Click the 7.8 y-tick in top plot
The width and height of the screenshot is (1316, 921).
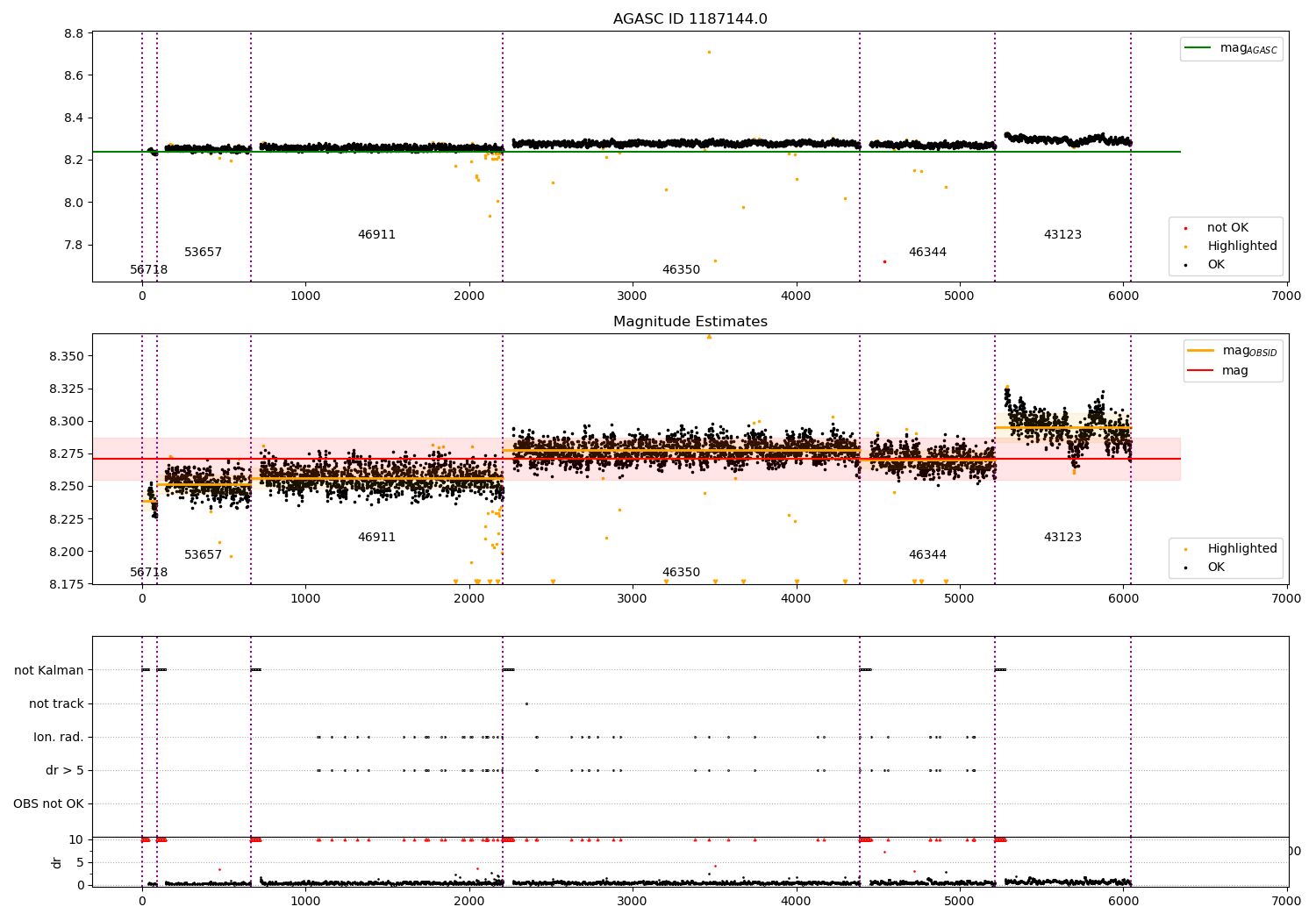coord(74,245)
